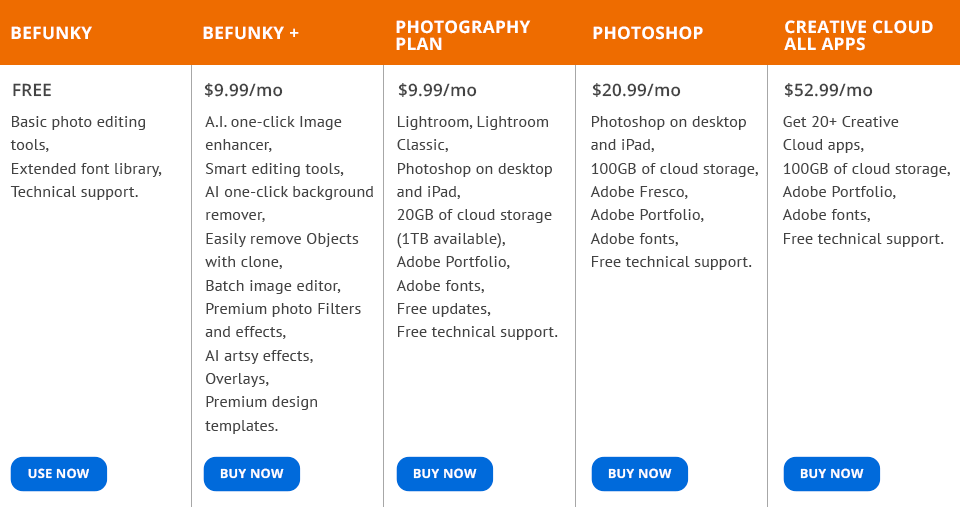The image size is (960, 507).
Task: Click BUY NOW for the Photography Plan
Action: 444,474
